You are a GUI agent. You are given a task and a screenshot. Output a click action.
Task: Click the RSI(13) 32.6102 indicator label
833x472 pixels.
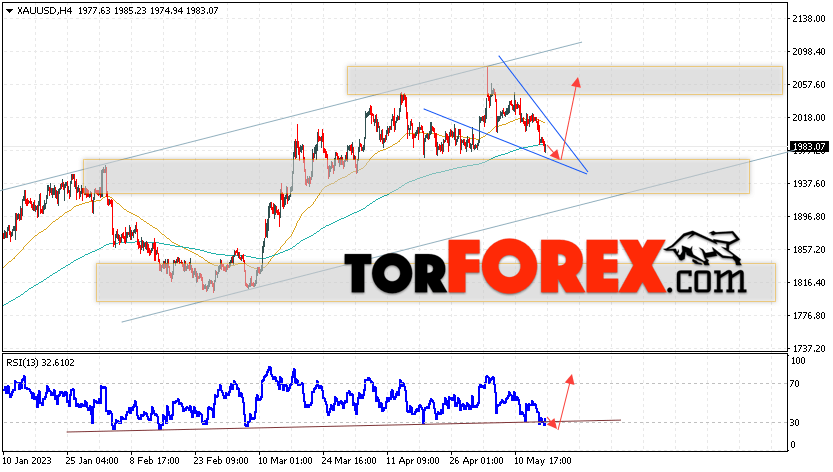point(40,363)
